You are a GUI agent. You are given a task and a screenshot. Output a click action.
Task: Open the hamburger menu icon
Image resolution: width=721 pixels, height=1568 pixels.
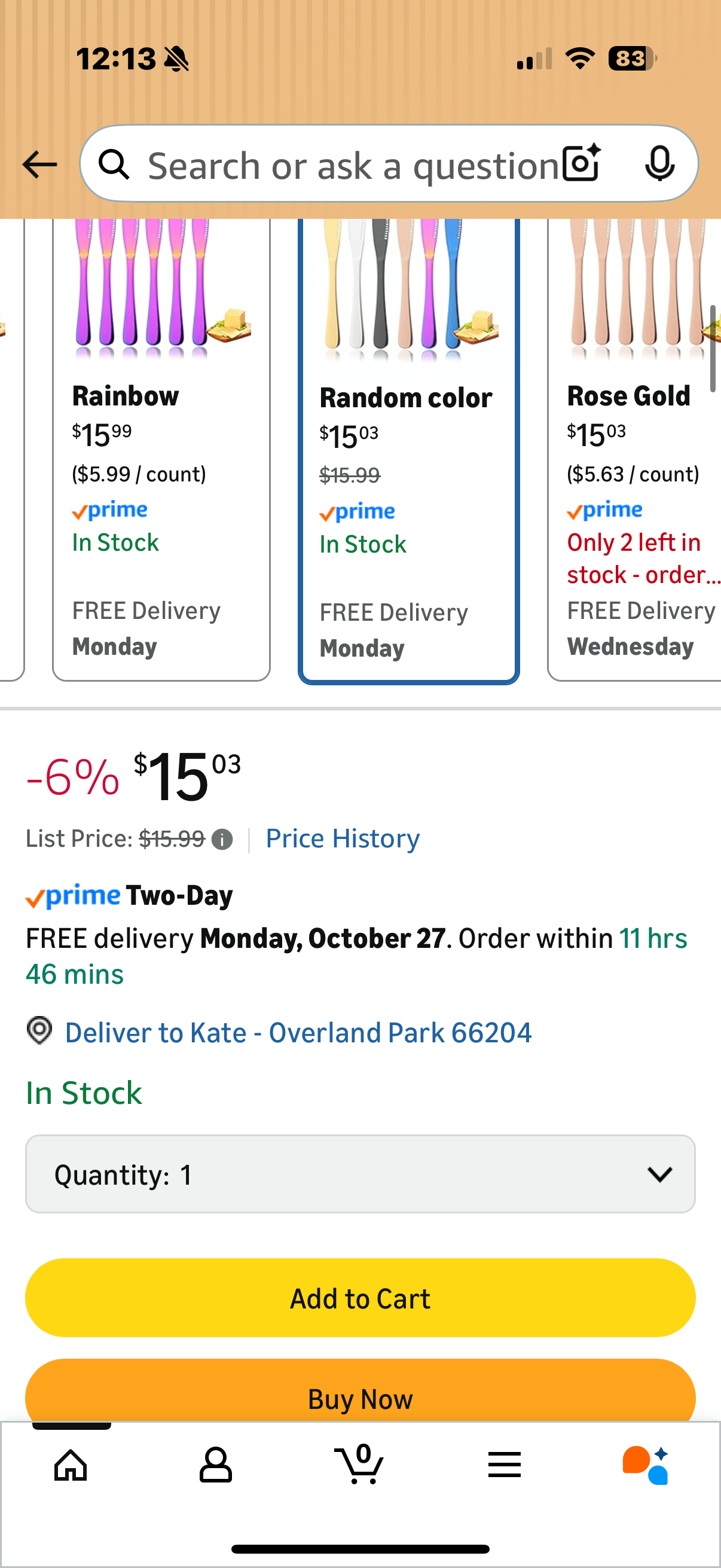505,1465
